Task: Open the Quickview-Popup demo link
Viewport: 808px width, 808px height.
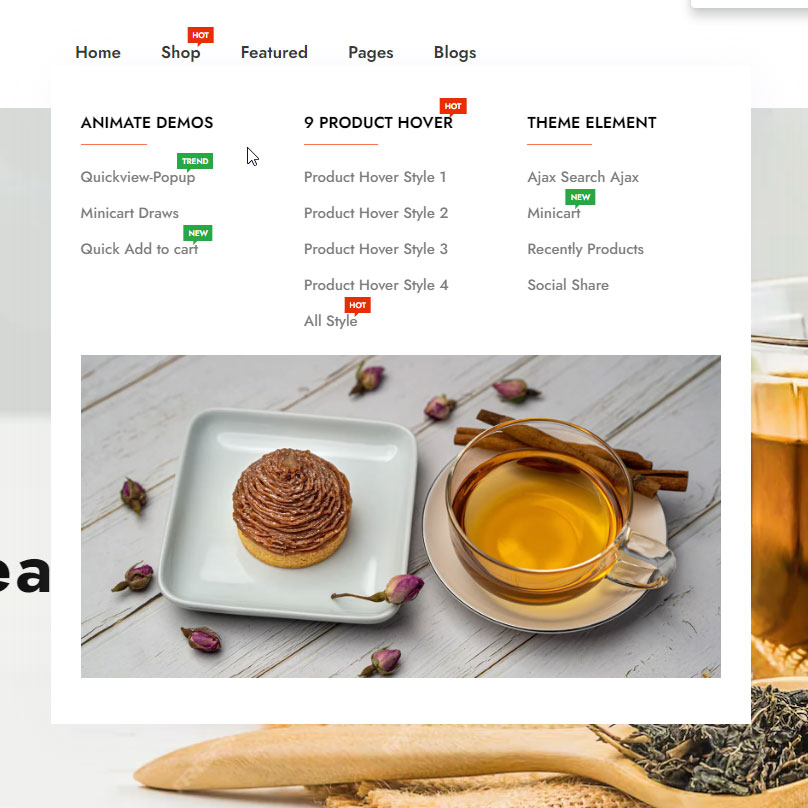Action: 138,177
